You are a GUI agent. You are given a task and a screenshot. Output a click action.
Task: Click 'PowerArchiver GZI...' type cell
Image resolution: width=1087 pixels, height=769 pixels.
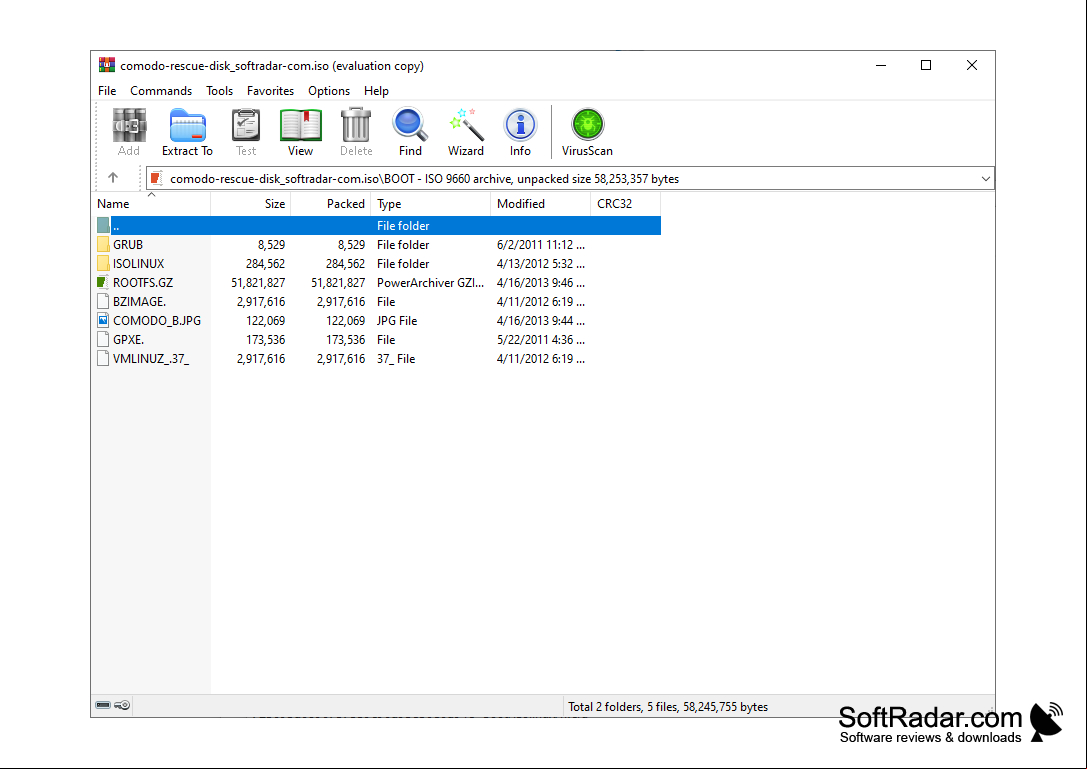pos(431,282)
